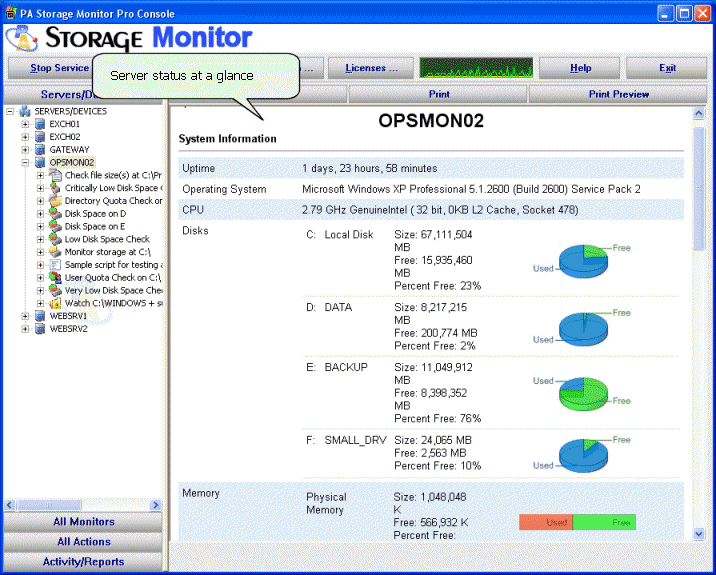Click the report pane scroll down arrow
Screen dimensions: 716x575
(699, 533)
